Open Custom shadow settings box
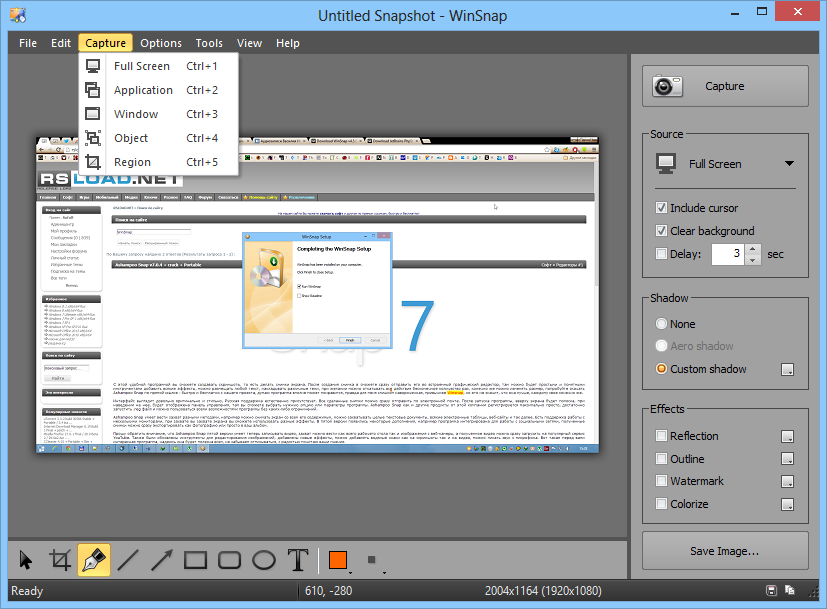Viewport: 827px width, 609px height. pyautogui.click(x=787, y=370)
